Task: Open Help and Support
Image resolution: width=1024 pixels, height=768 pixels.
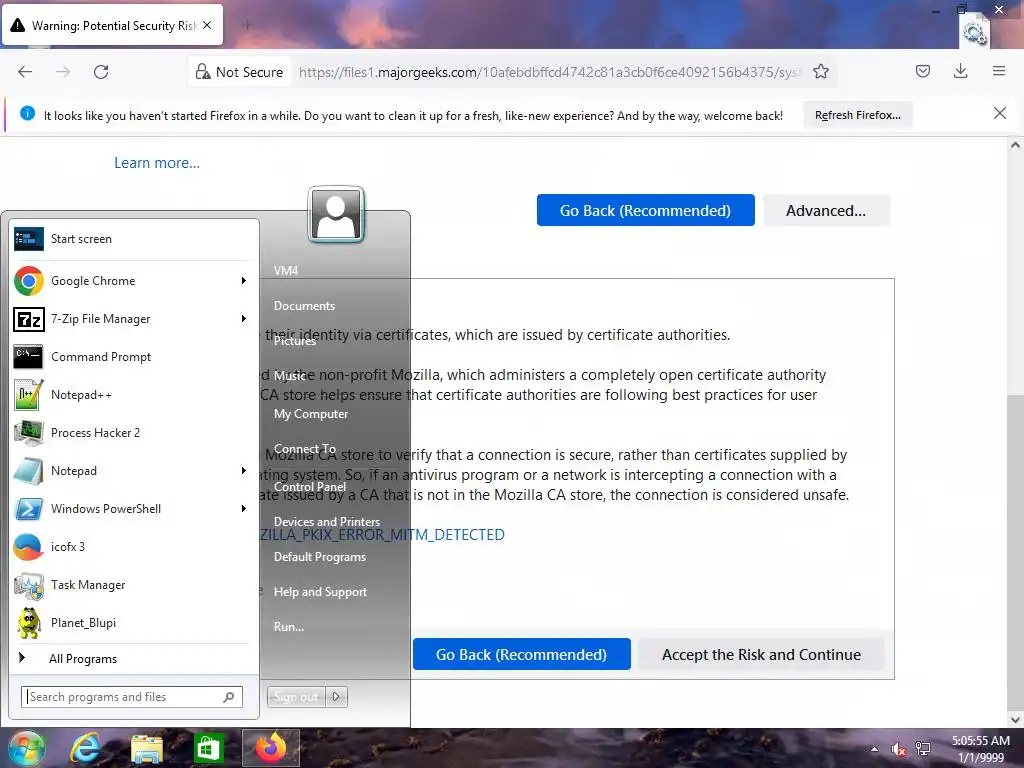Action: pos(321,592)
